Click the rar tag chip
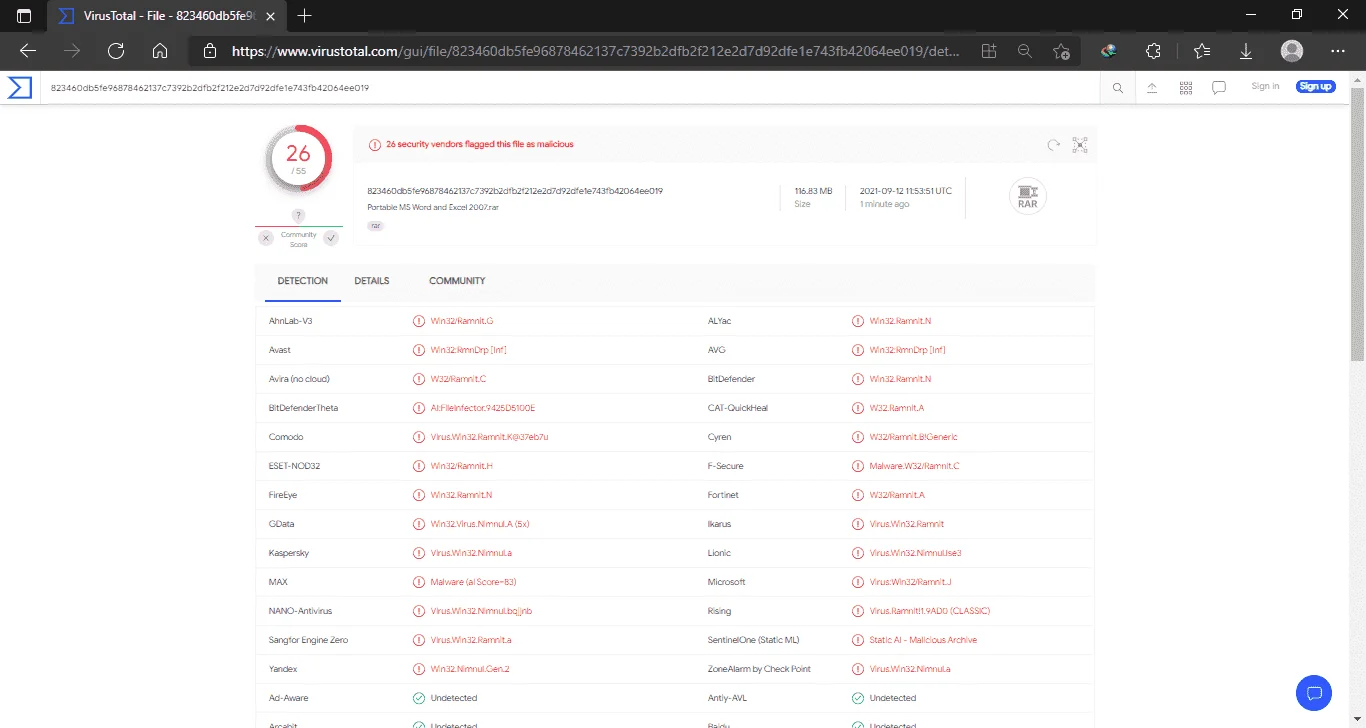The image size is (1366, 728). [x=375, y=226]
